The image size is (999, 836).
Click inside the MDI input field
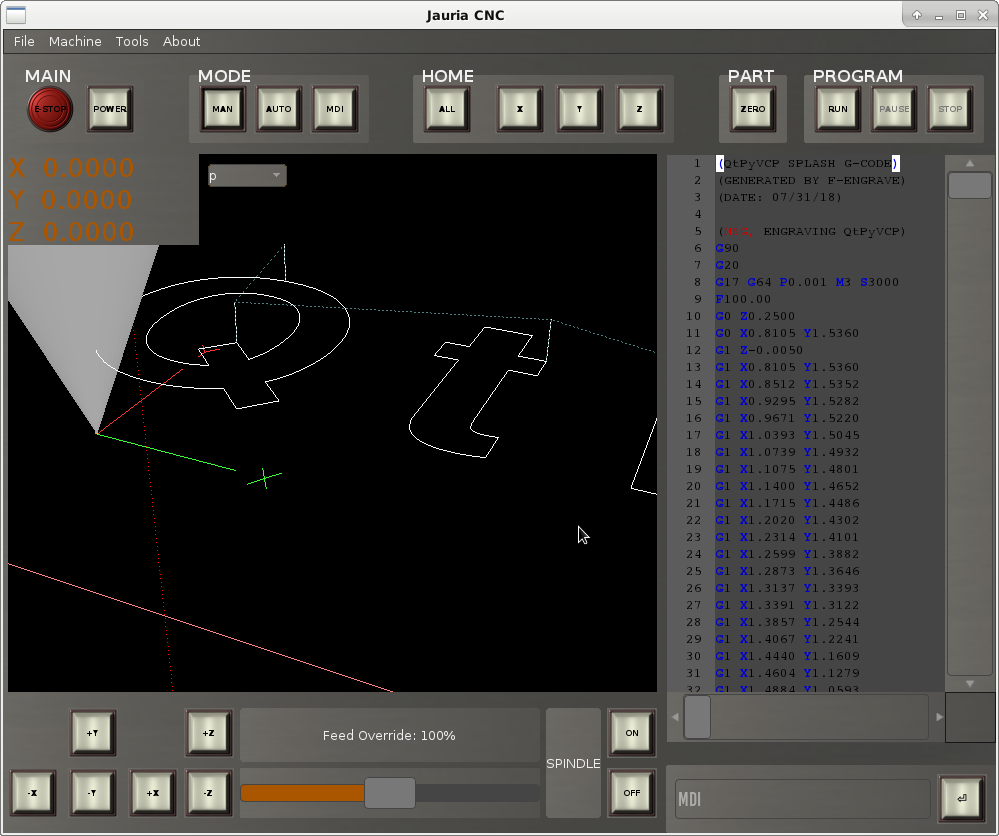(802, 799)
